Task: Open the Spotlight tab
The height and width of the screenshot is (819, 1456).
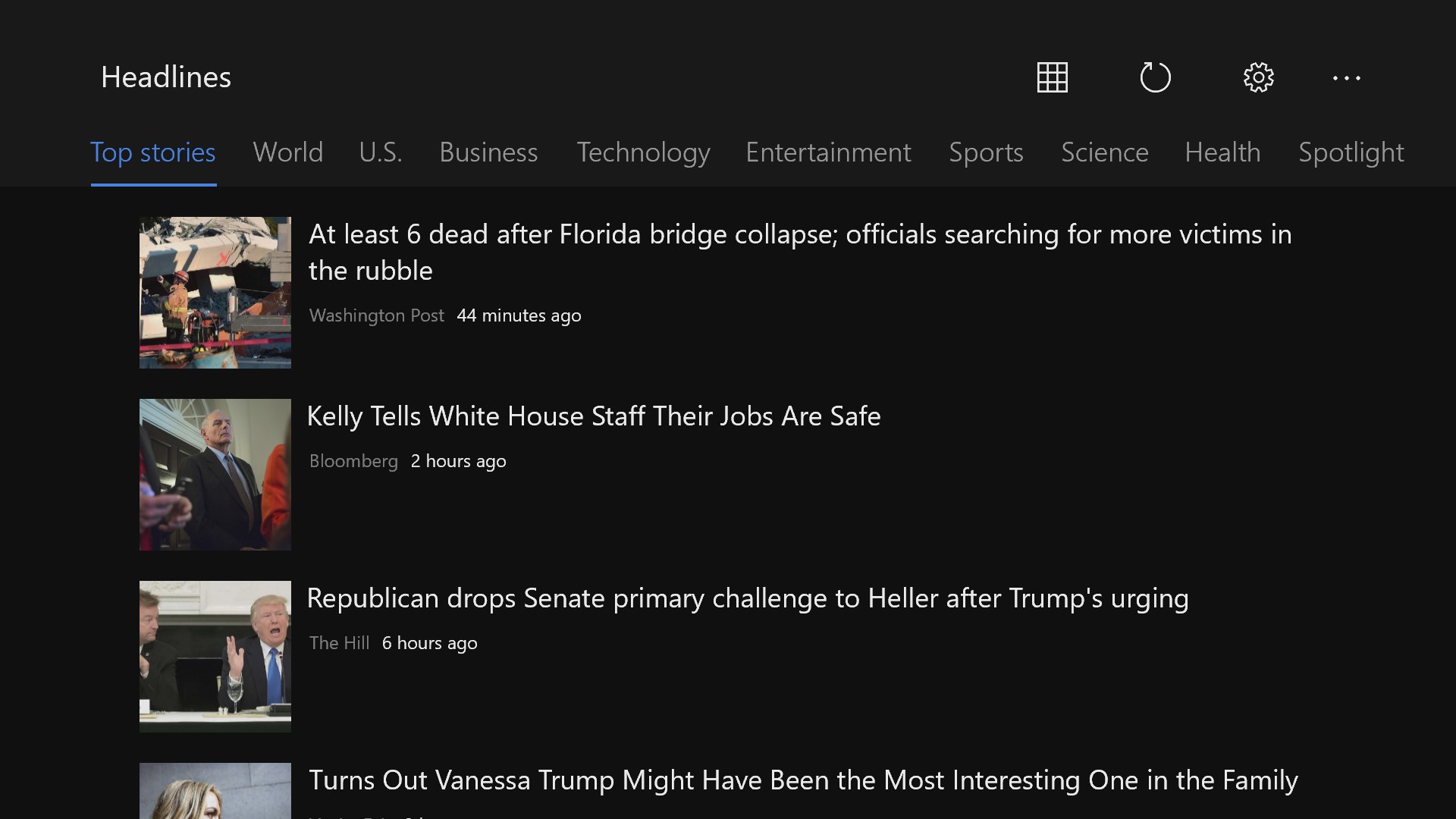Action: [1351, 152]
